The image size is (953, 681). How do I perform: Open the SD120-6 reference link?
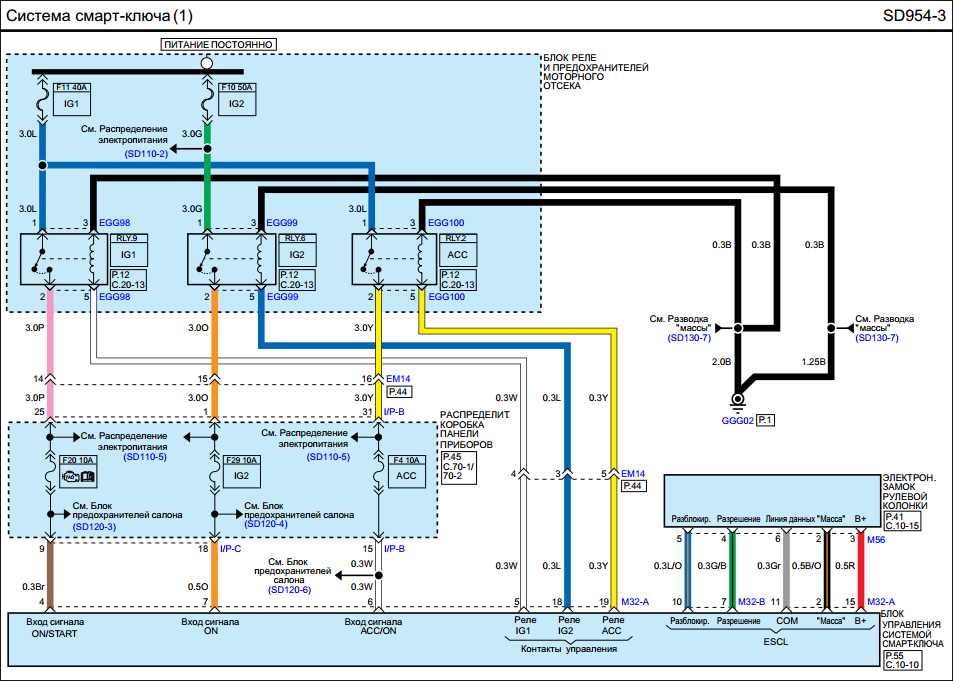coord(291,591)
